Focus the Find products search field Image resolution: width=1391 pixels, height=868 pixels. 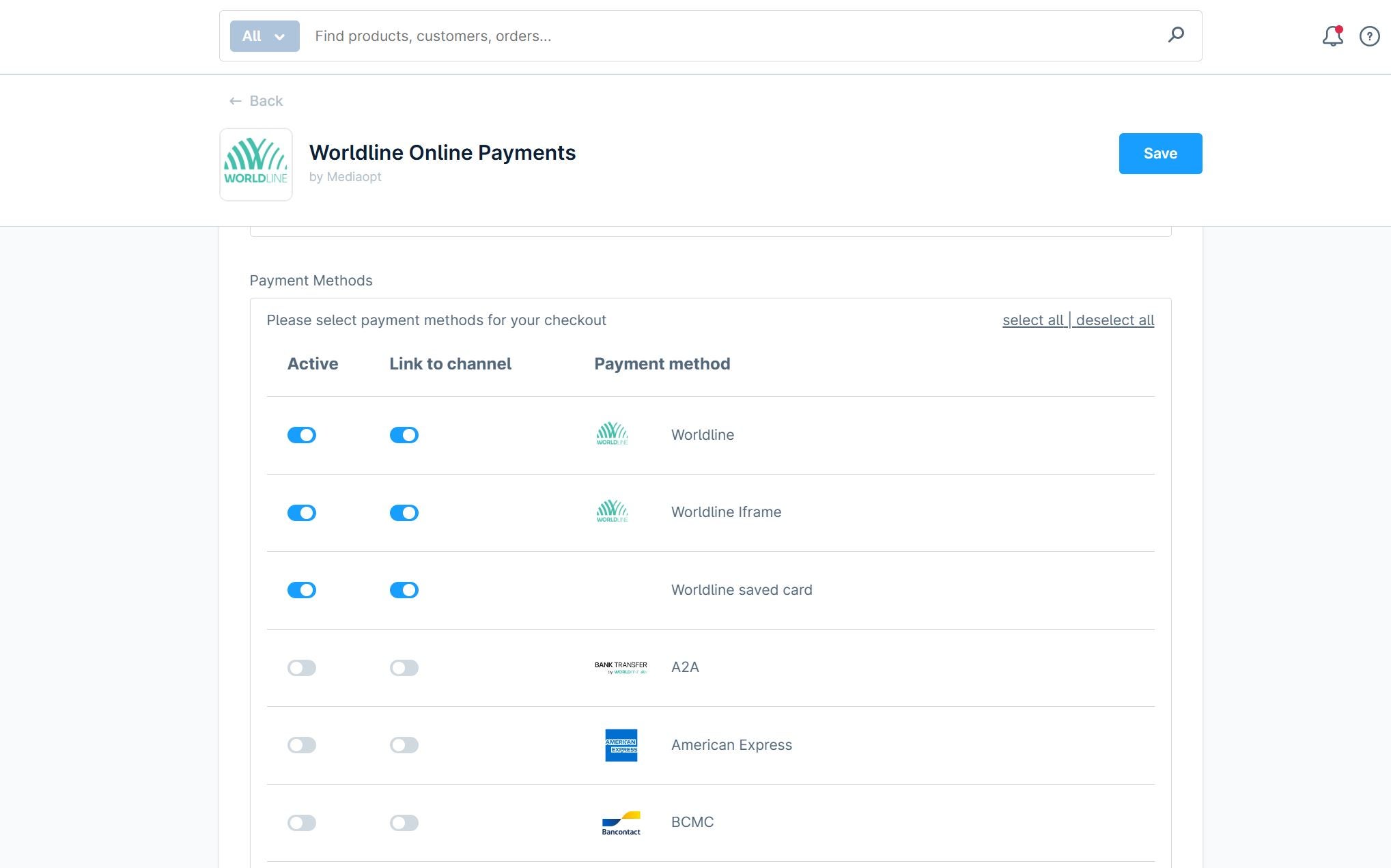[731, 36]
